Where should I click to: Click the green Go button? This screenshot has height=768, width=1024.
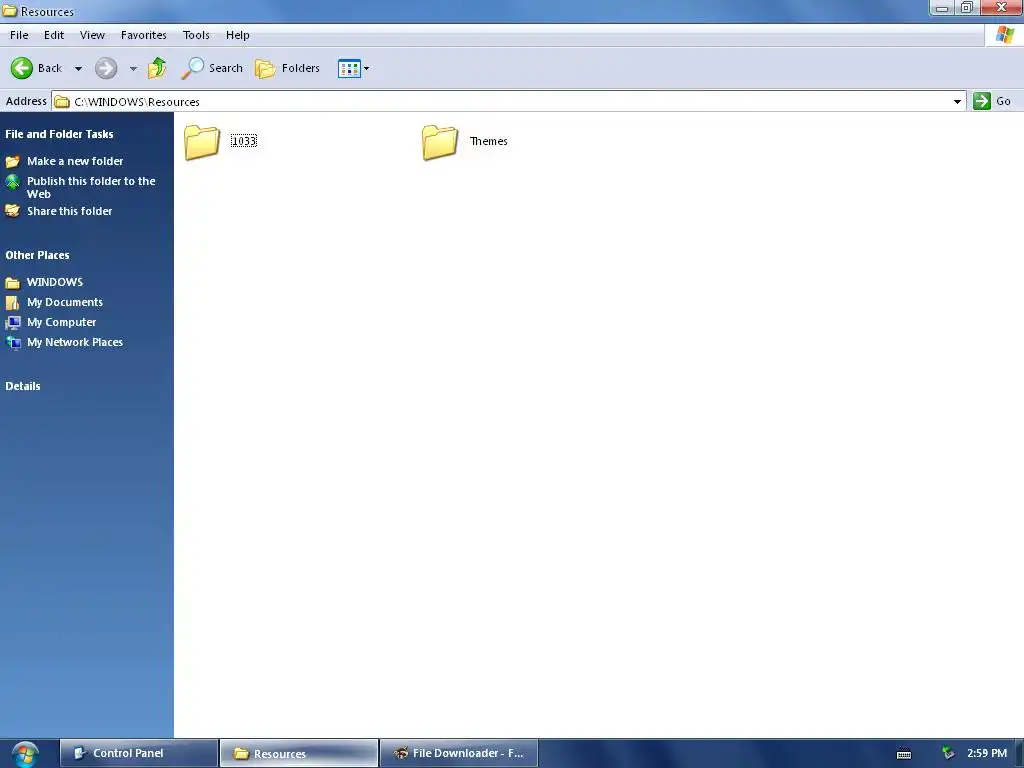point(992,101)
